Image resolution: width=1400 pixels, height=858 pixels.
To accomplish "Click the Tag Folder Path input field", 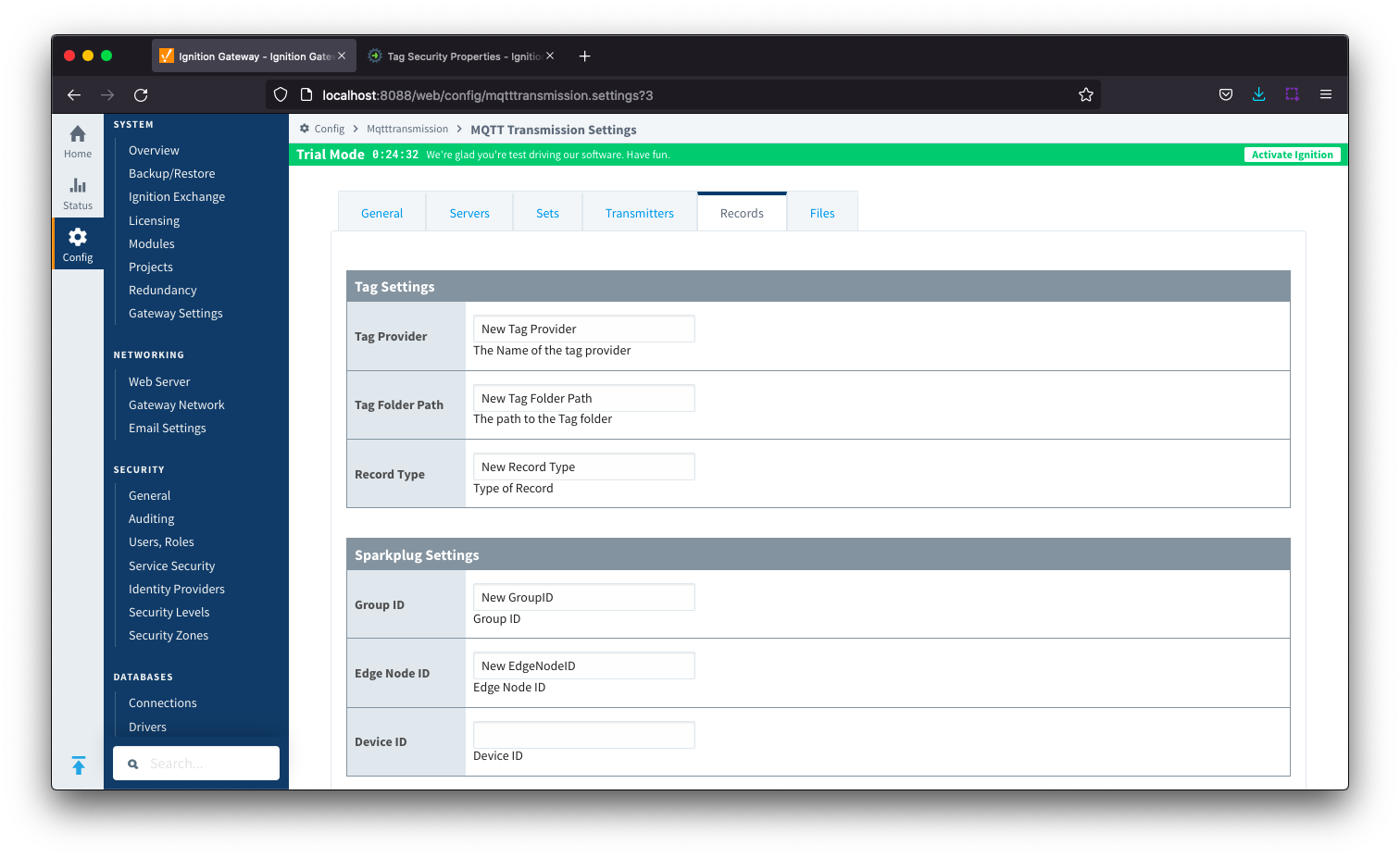I will click(583, 398).
